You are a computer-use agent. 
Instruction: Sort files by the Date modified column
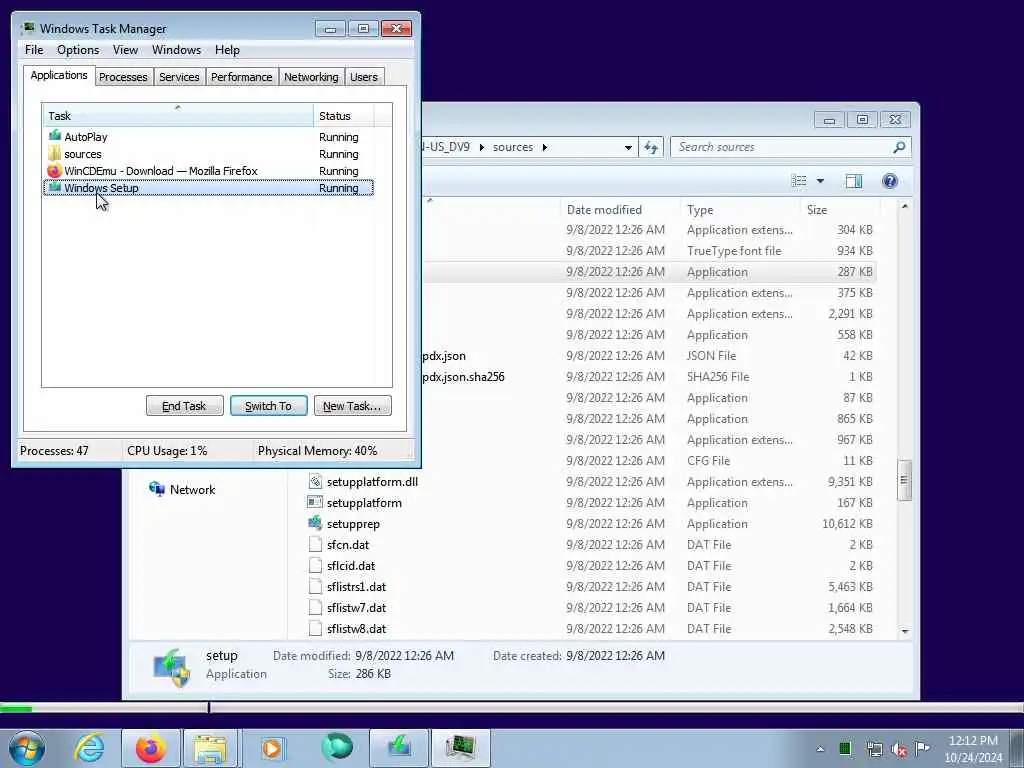(x=619, y=210)
